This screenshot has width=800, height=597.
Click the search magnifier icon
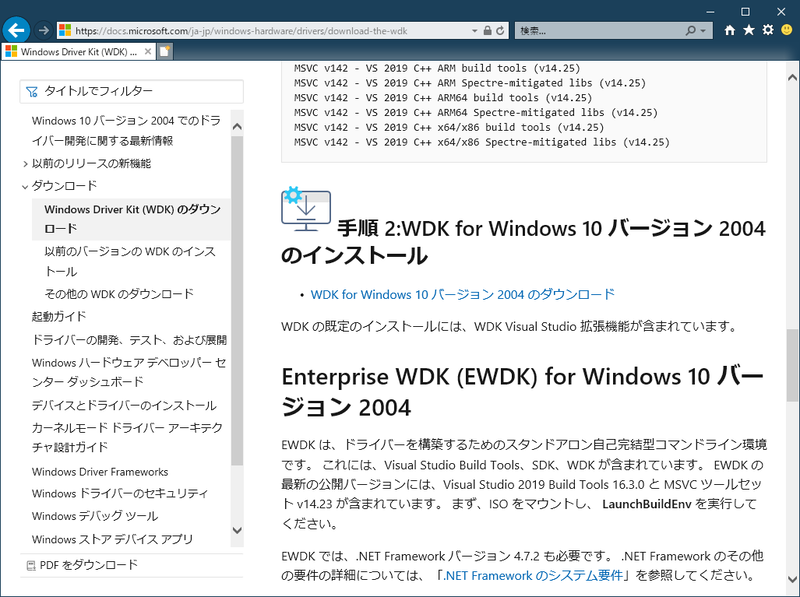coord(690,30)
